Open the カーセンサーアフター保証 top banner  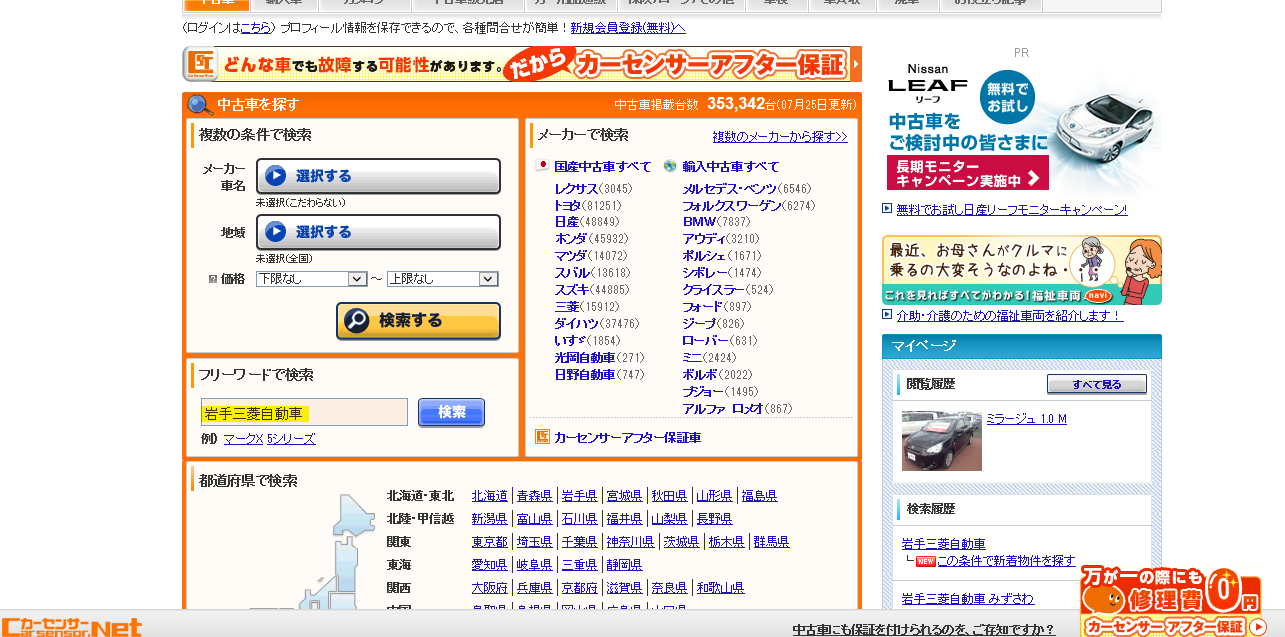(522, 64)
